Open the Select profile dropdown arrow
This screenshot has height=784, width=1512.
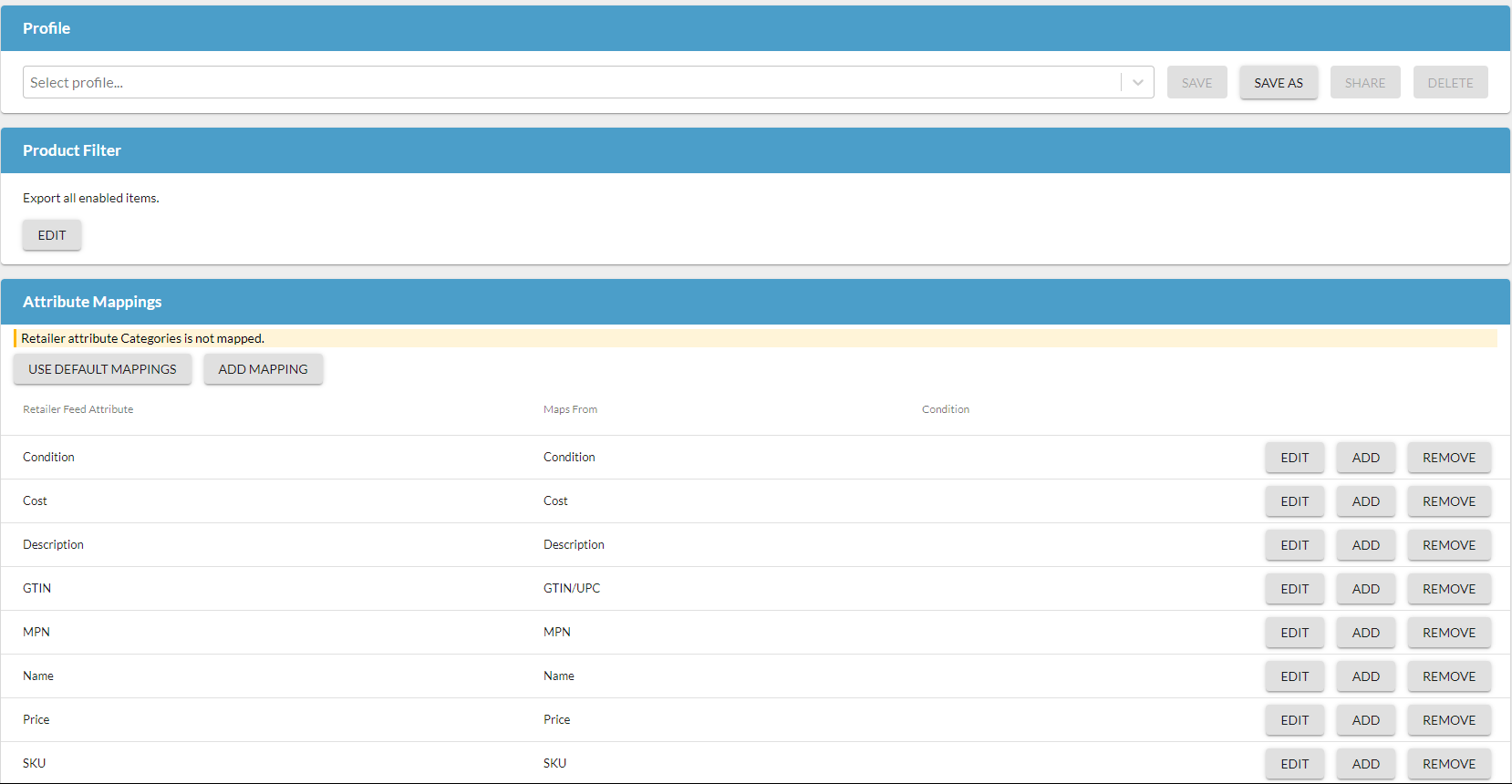[1137, 82]
